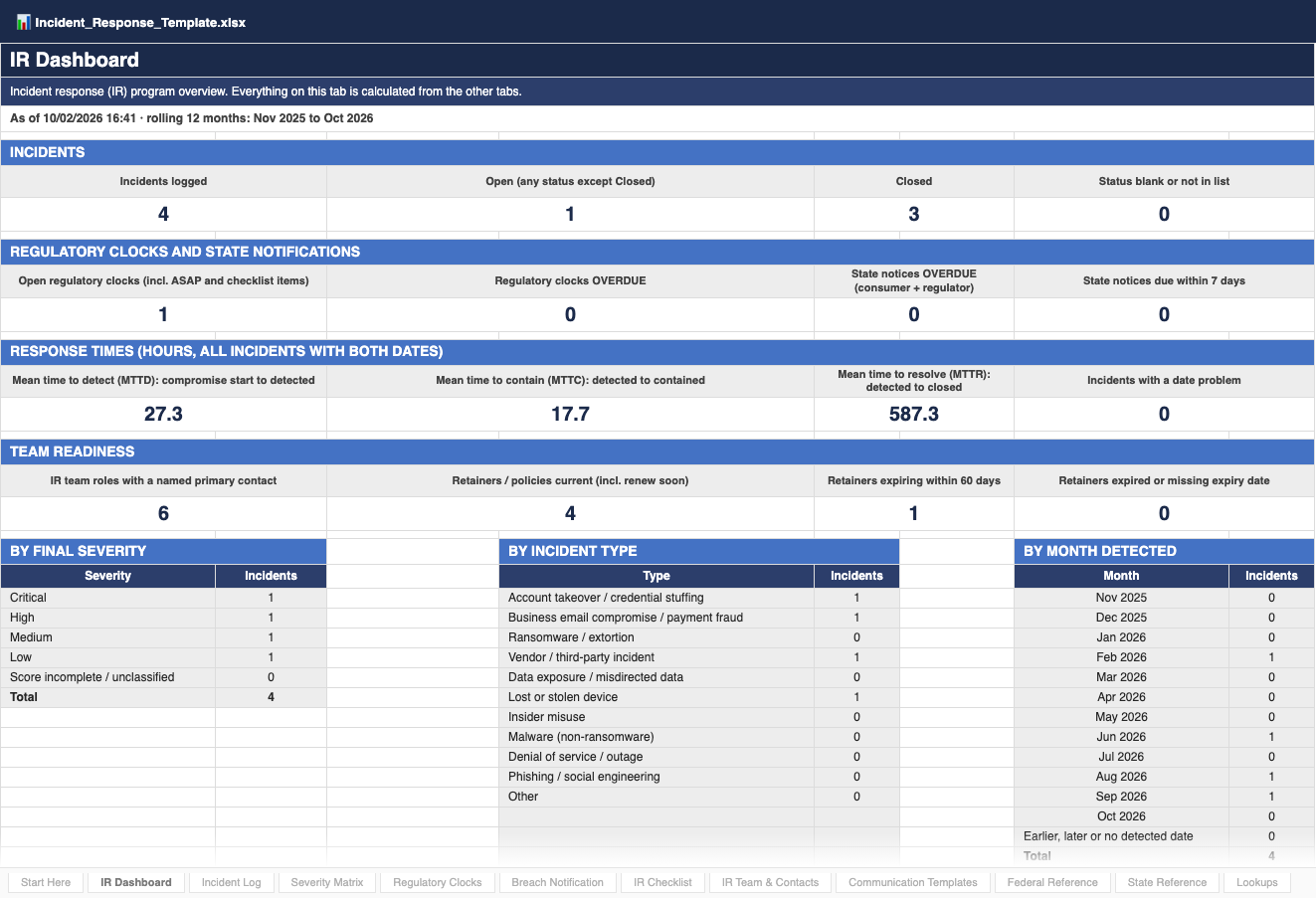This screenshot has height=898, width=1316.
Task: Go to the Regulatory Clocks tab
Action: tap(438, 882)
